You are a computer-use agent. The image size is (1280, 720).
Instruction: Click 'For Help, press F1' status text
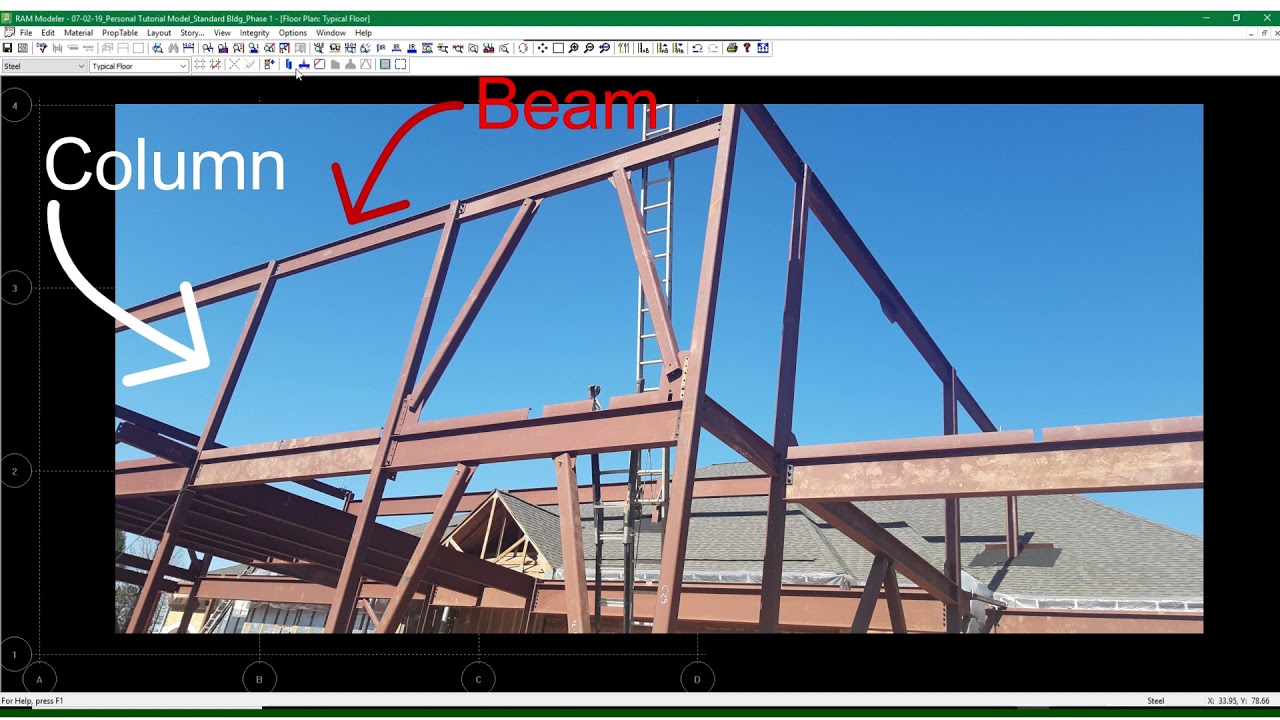click(32, 701)
